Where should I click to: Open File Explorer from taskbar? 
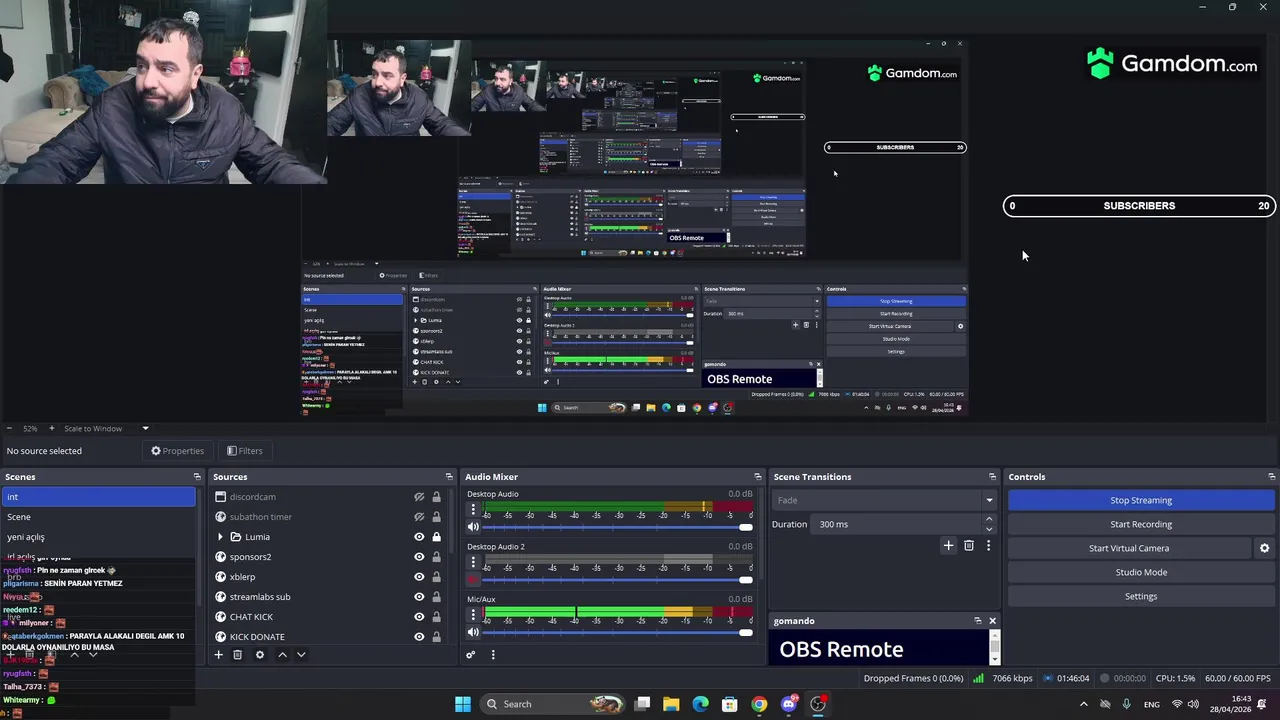pyautogui.click(x=671, y=704)
